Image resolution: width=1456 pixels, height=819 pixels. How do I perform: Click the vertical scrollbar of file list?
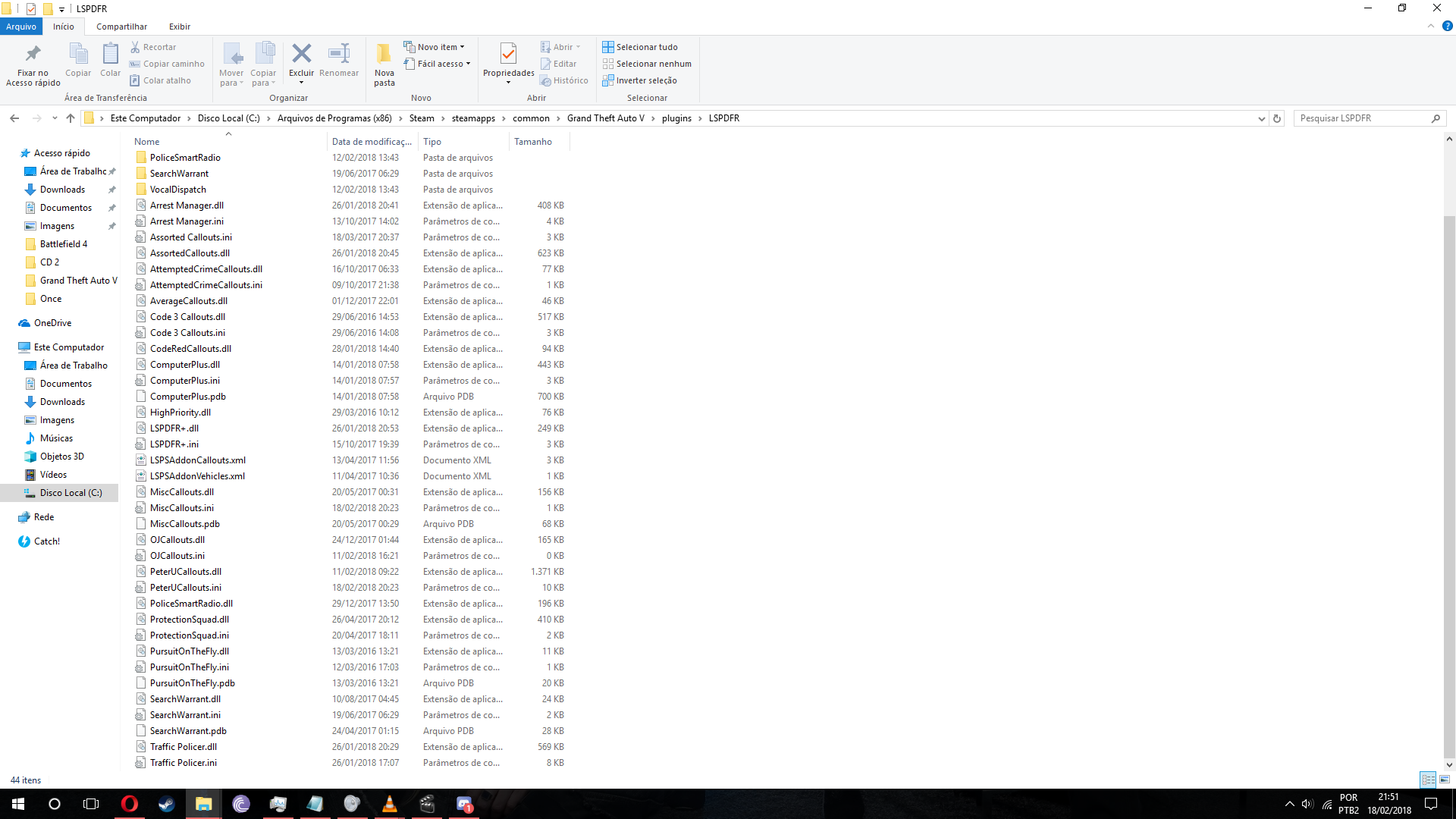click(1449, 485)
